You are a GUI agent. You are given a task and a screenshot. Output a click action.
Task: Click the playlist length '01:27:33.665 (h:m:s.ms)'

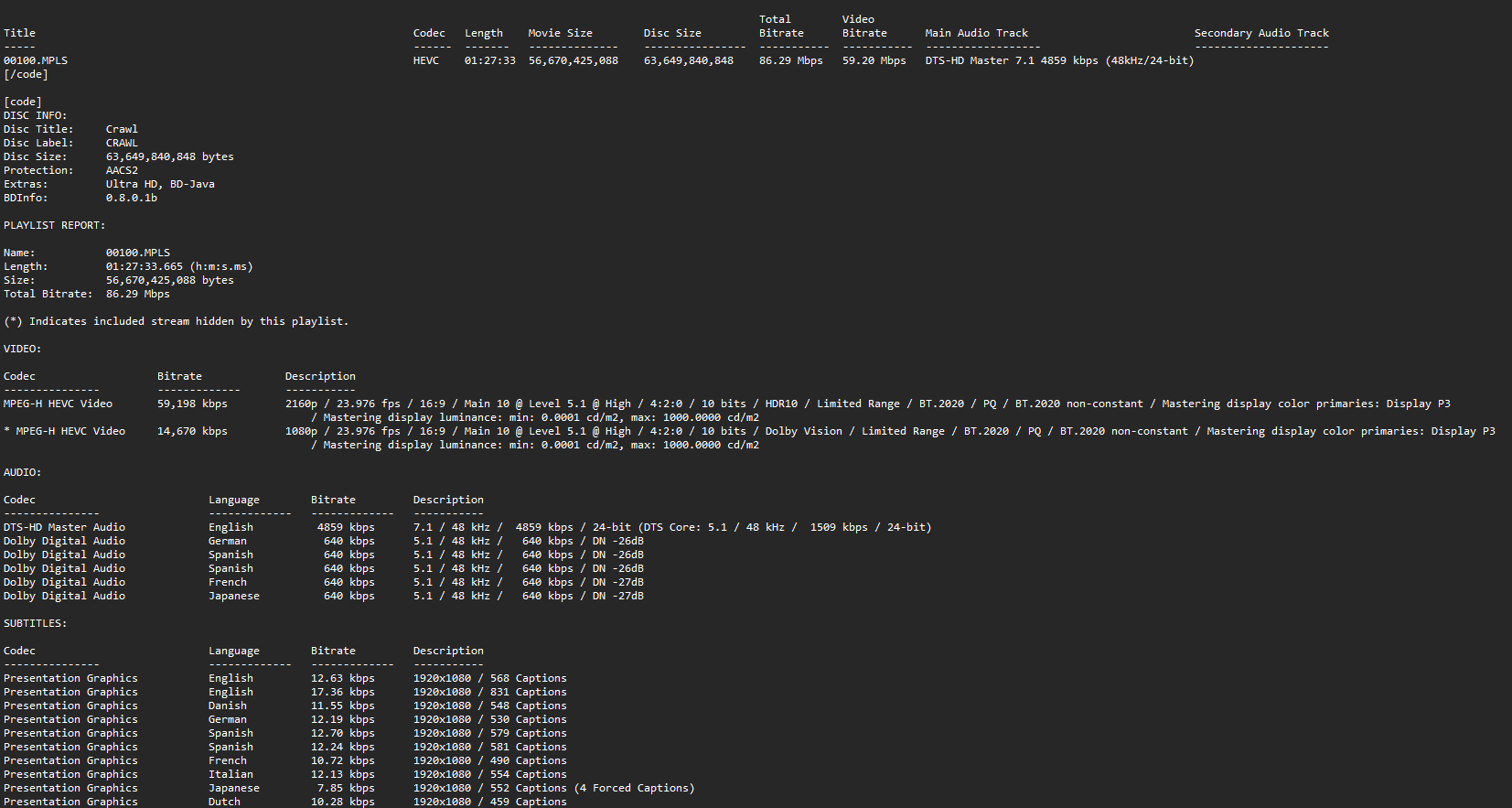[x=178, y=266]
